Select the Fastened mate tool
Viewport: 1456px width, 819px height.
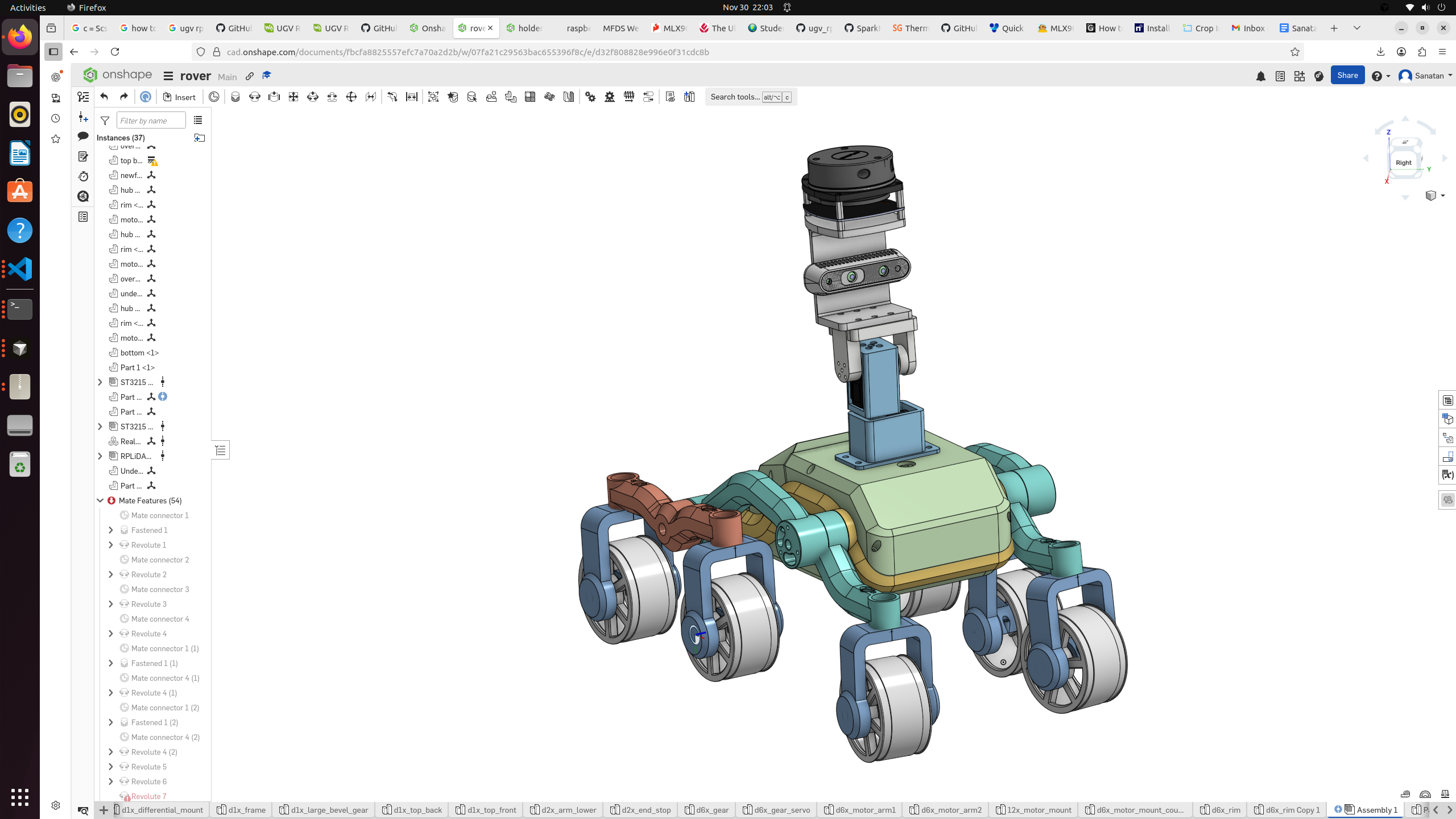(x=235, y=97)
